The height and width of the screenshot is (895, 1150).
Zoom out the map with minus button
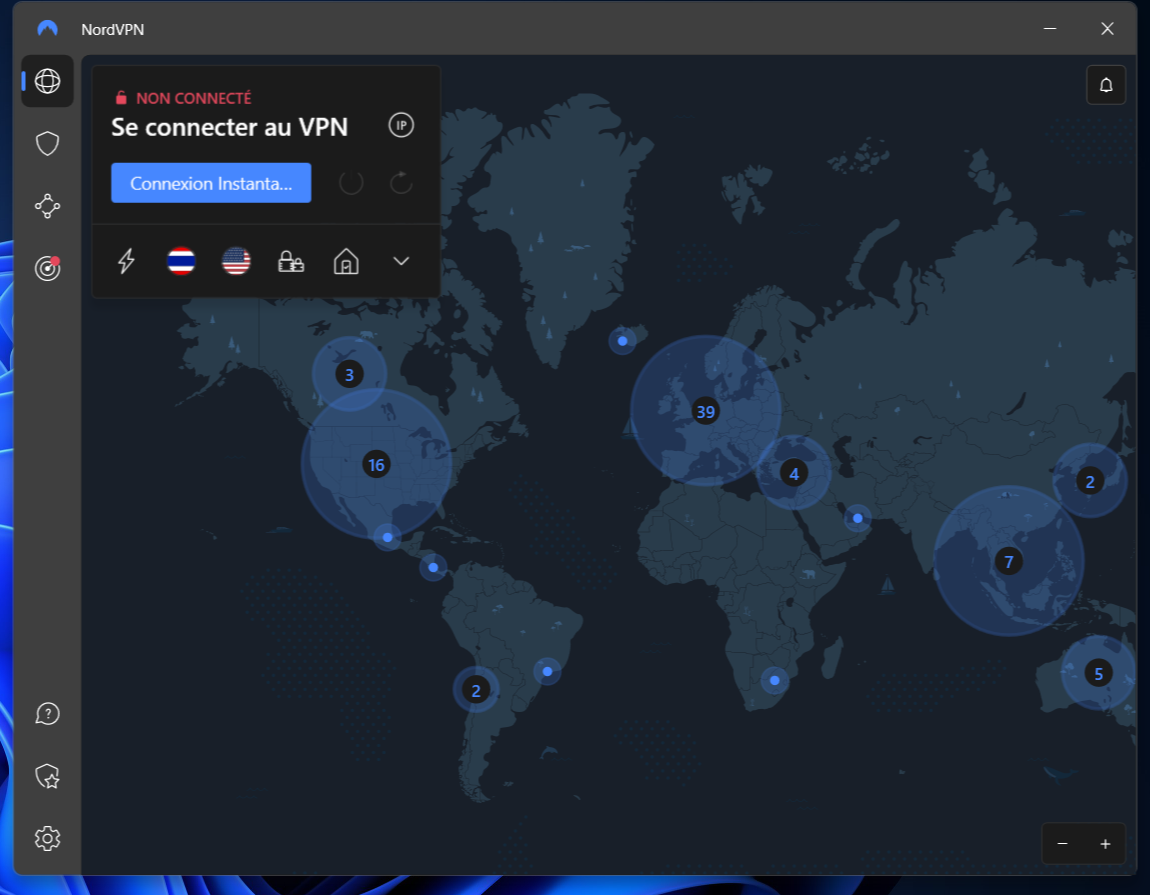1062,844
